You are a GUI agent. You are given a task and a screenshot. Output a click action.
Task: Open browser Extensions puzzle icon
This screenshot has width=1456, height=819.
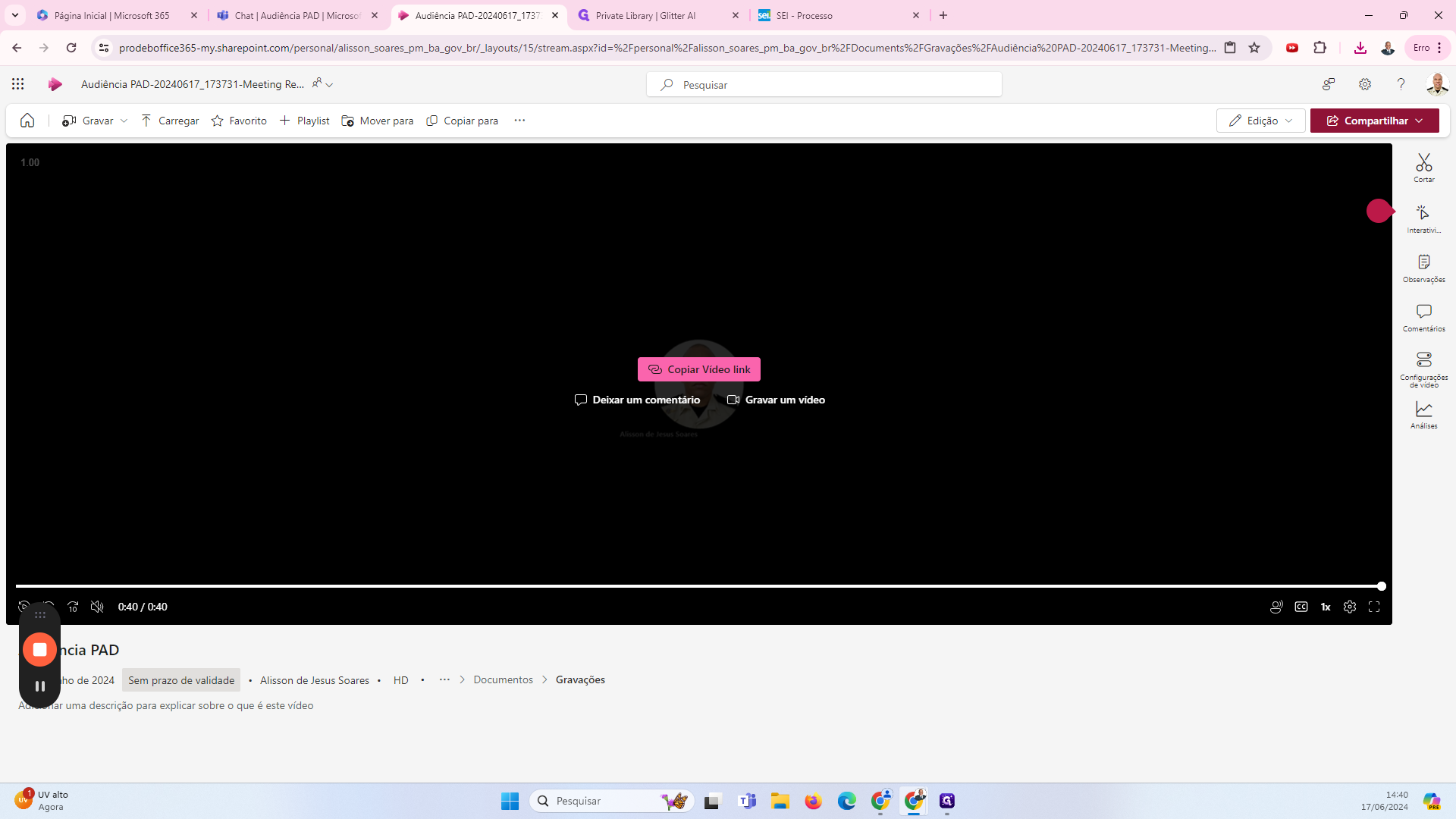point(1319,48)
